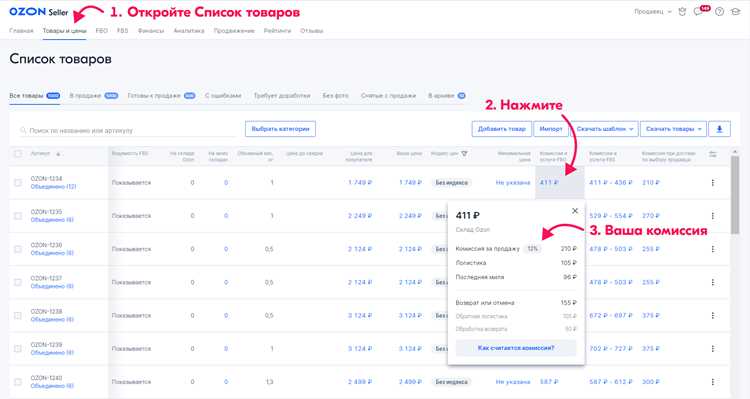Image resolution: width=750 pixels, height=399 pixels.
Task: Focus the Поиск по названию или артикулу field
Action: tap(127, 130)
